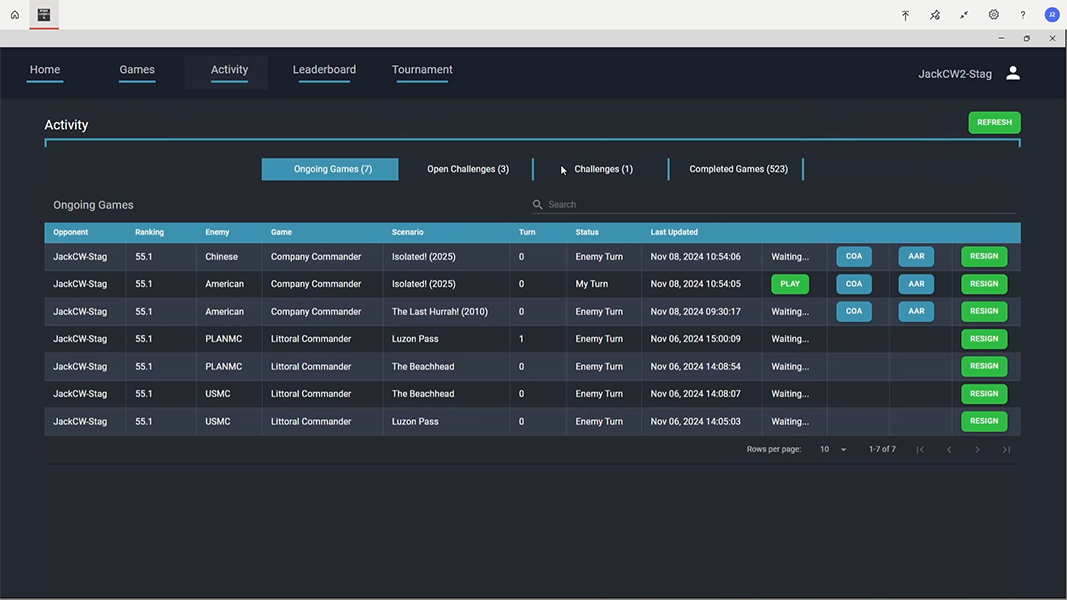Click the pin icon in the top toolbar
1067x600 pixels.
pyautogui.click(x=934, y=14)
